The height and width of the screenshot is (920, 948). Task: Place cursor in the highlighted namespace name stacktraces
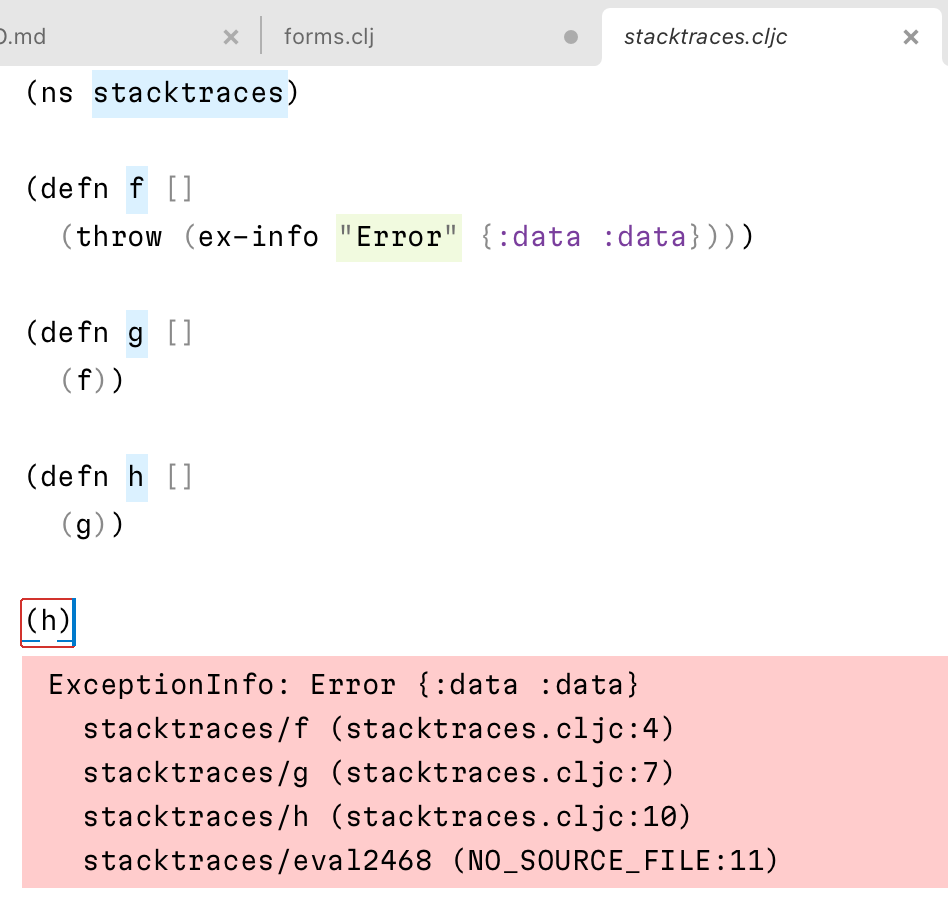point(189,94)
